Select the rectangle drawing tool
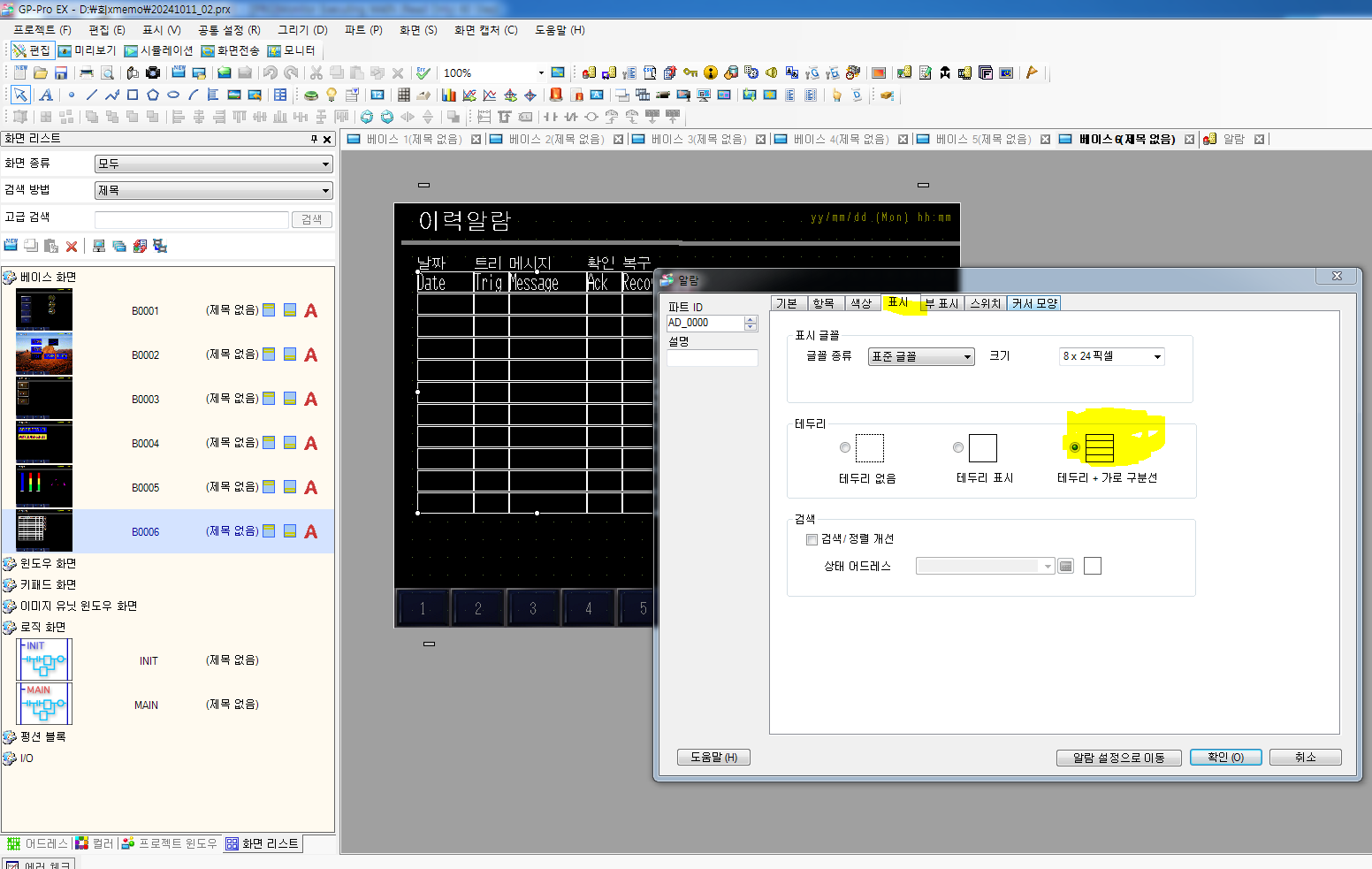This screenshot has height=869, width=1372. (133, 95)
